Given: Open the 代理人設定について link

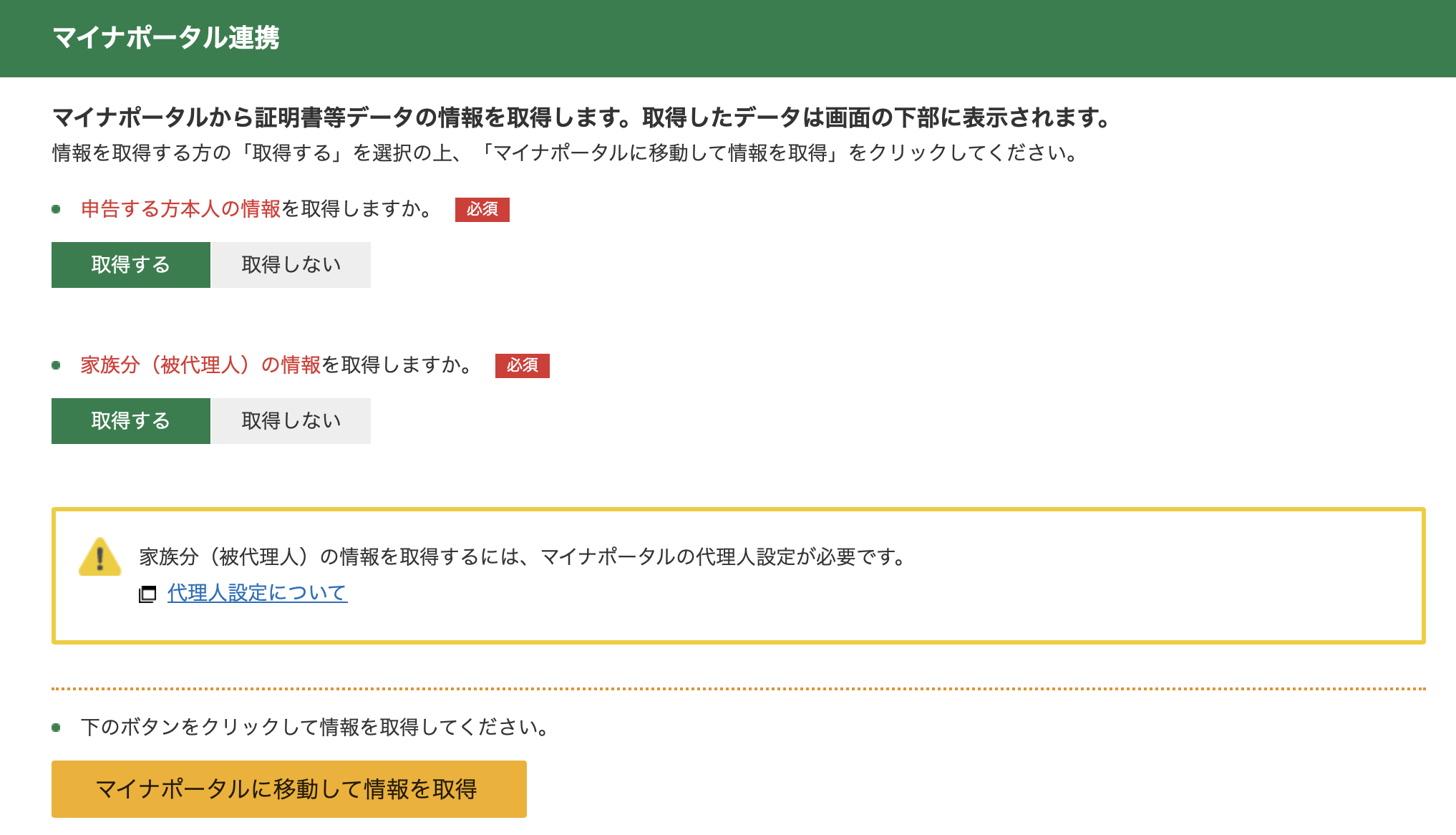Looking at the screenshot, I should coord(258,593).
